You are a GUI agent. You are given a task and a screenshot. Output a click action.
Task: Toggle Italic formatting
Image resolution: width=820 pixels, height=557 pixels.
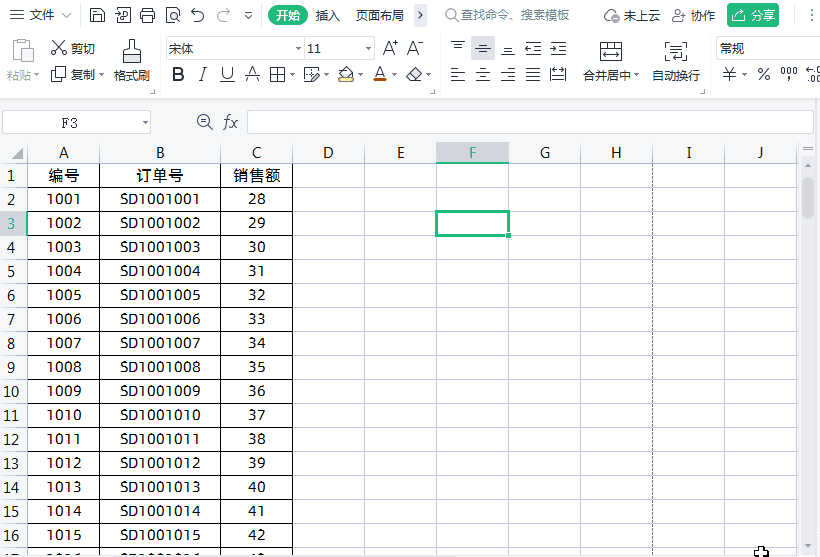click(202, 75)
